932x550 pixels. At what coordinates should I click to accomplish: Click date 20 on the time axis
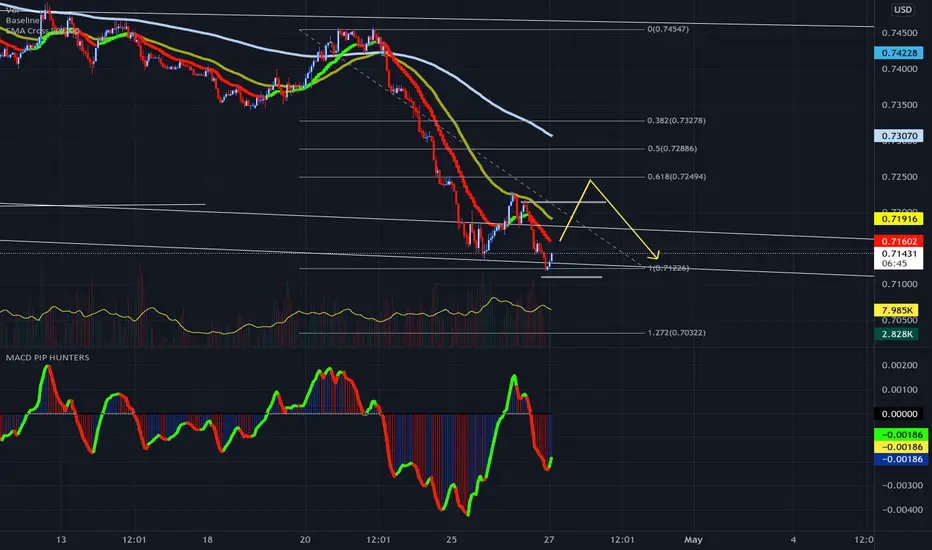coord(305,540)
